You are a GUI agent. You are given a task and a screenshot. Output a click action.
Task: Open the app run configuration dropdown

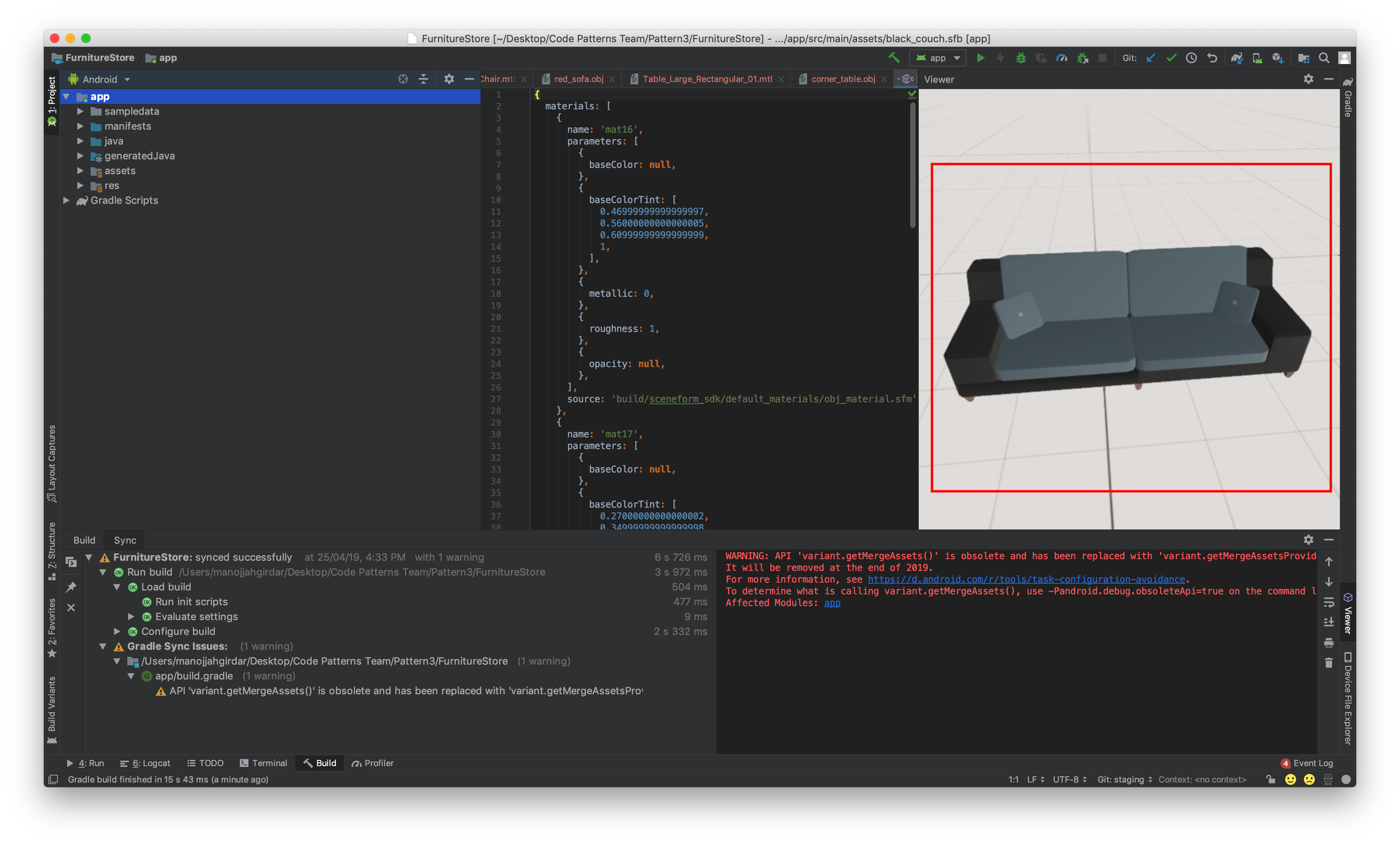point(938,58)
